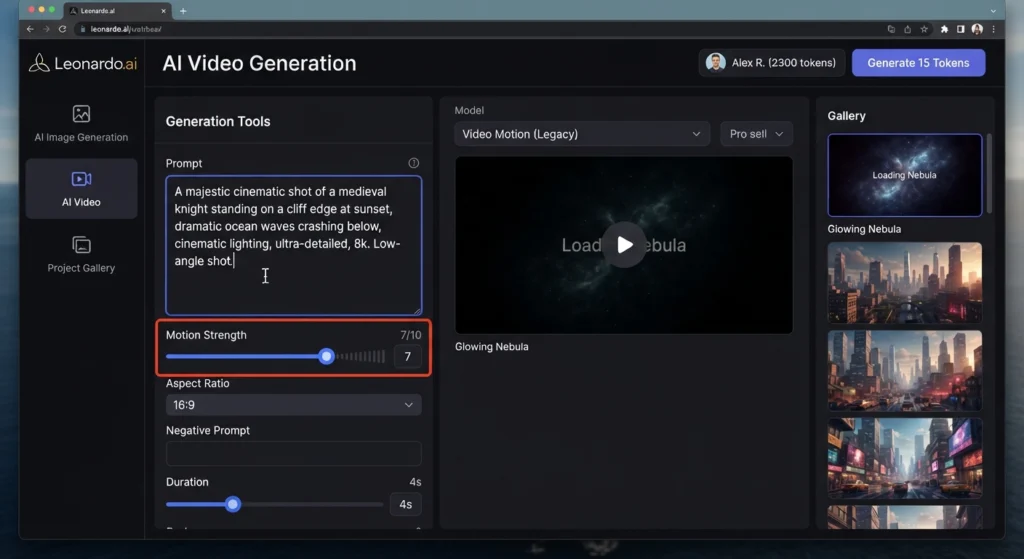
Task: Click the Alex R. user avatar
Action: click(x=716, y=63)
